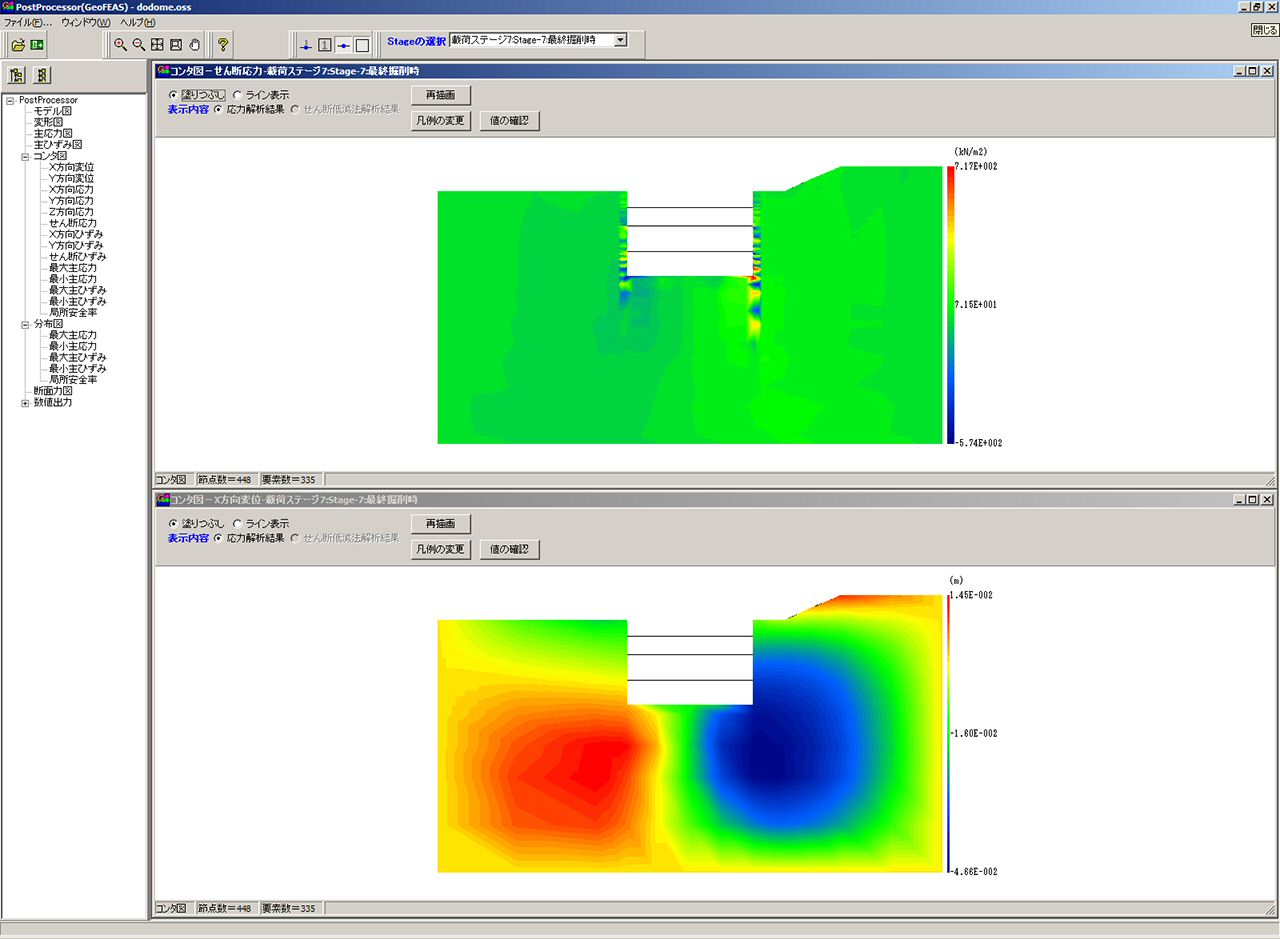The width and height of the screenshot is (1280, 939).
Task: Select 断面力図 in the tree
Action: pyautogui.click(x=53, y=391)
